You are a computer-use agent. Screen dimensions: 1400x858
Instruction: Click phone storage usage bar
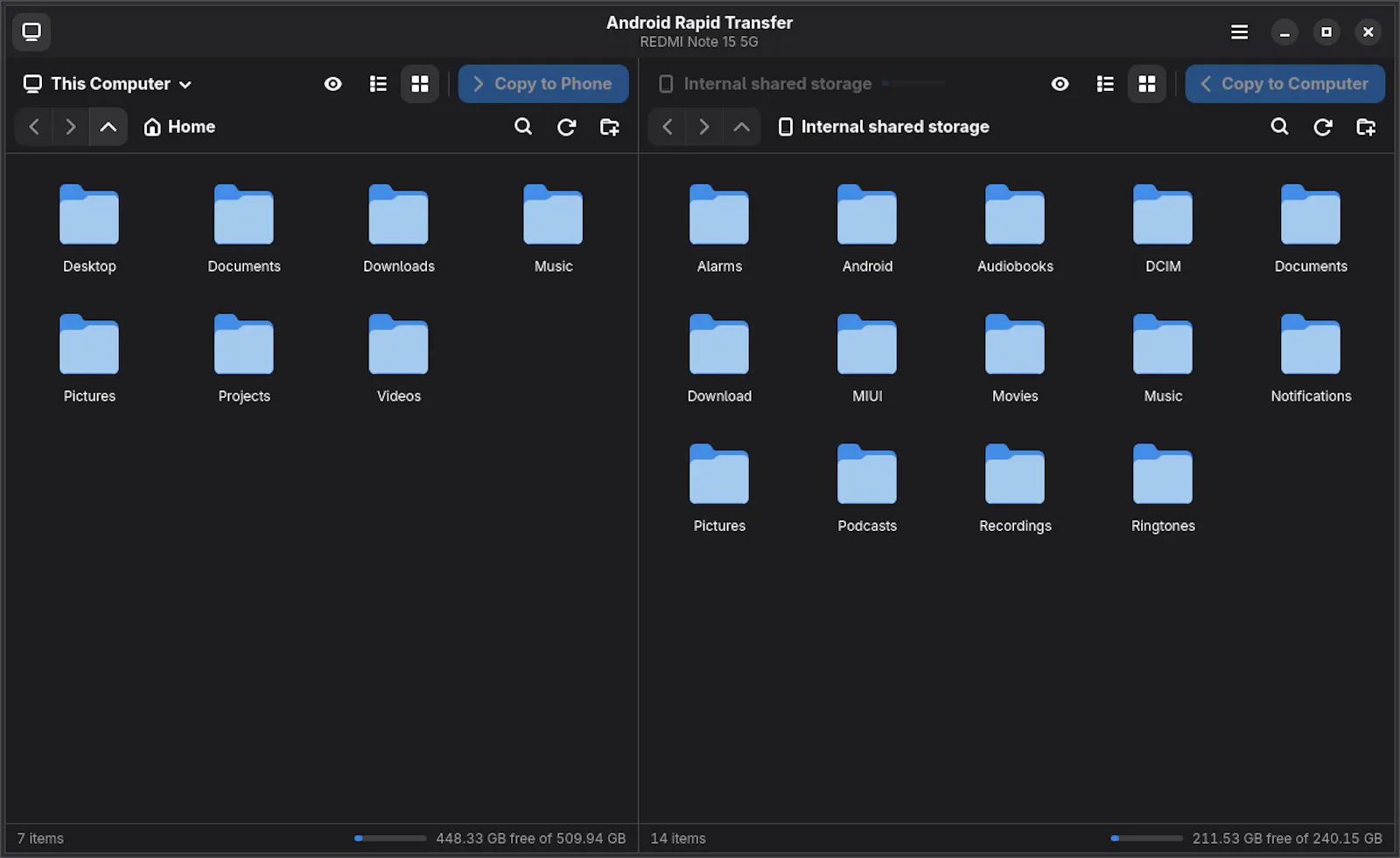tap(1146, 839)
